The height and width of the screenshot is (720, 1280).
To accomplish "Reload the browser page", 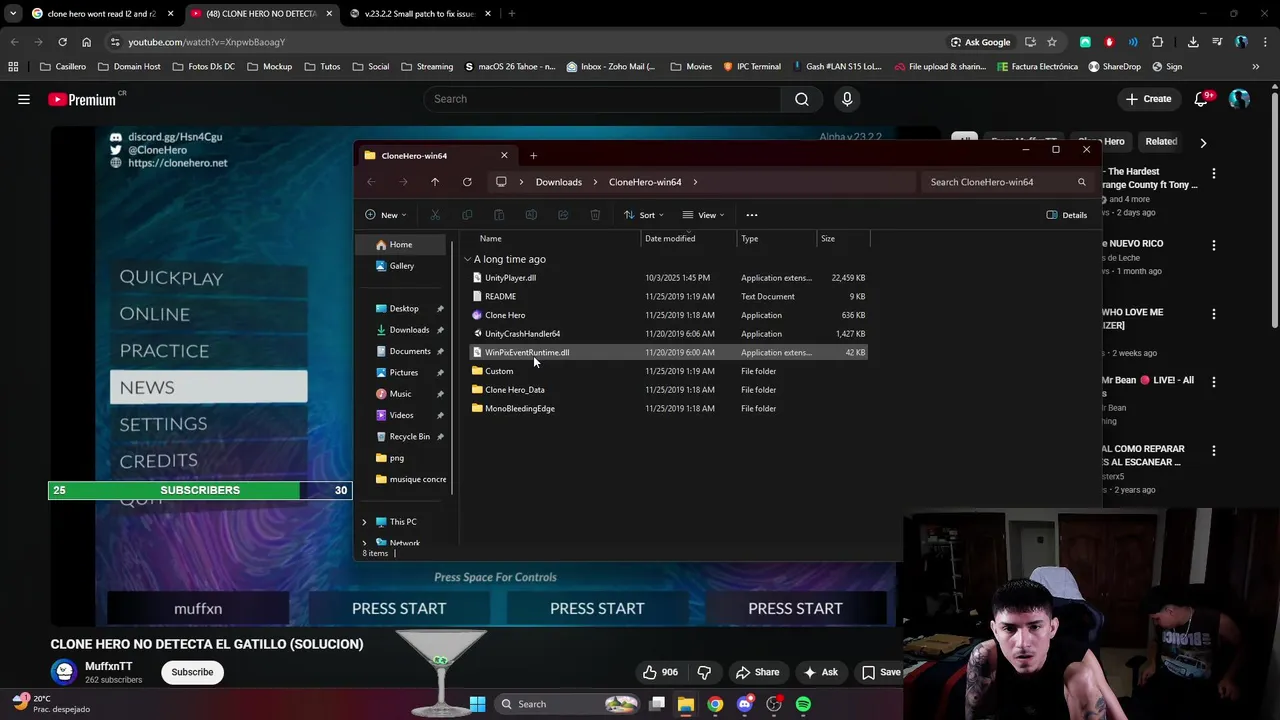I will 62,42.
